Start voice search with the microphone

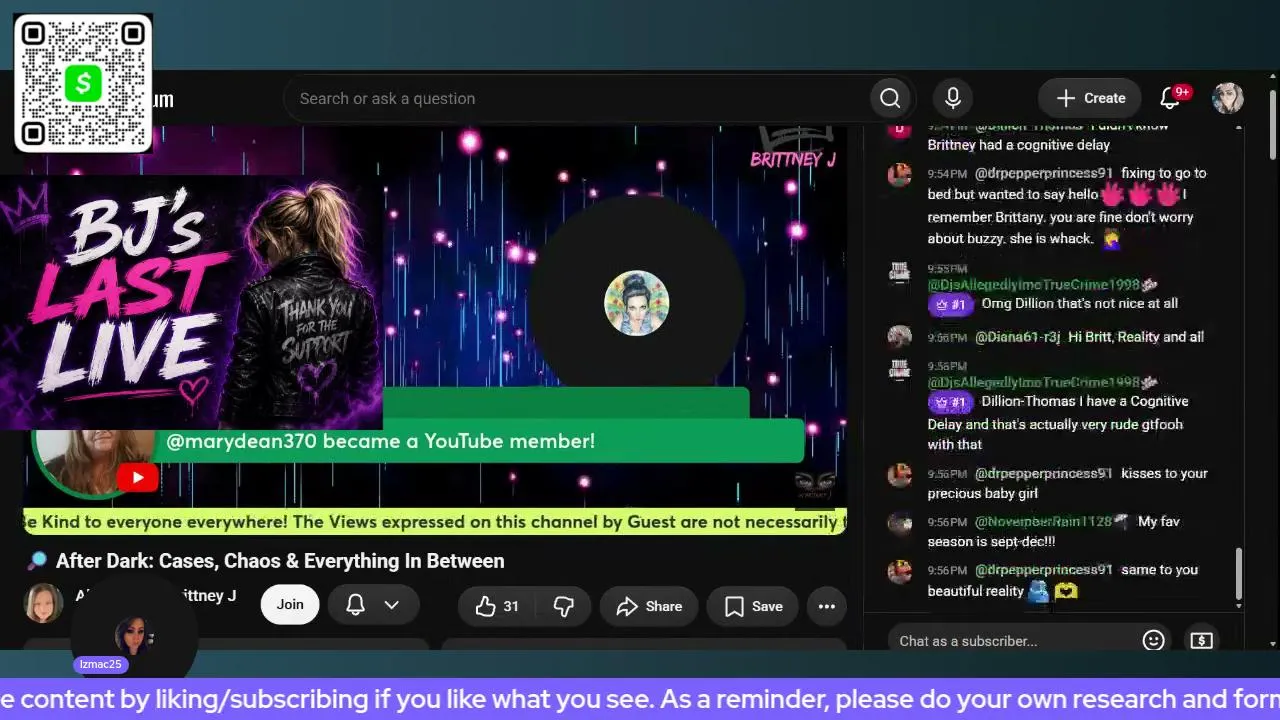(953, 98)
